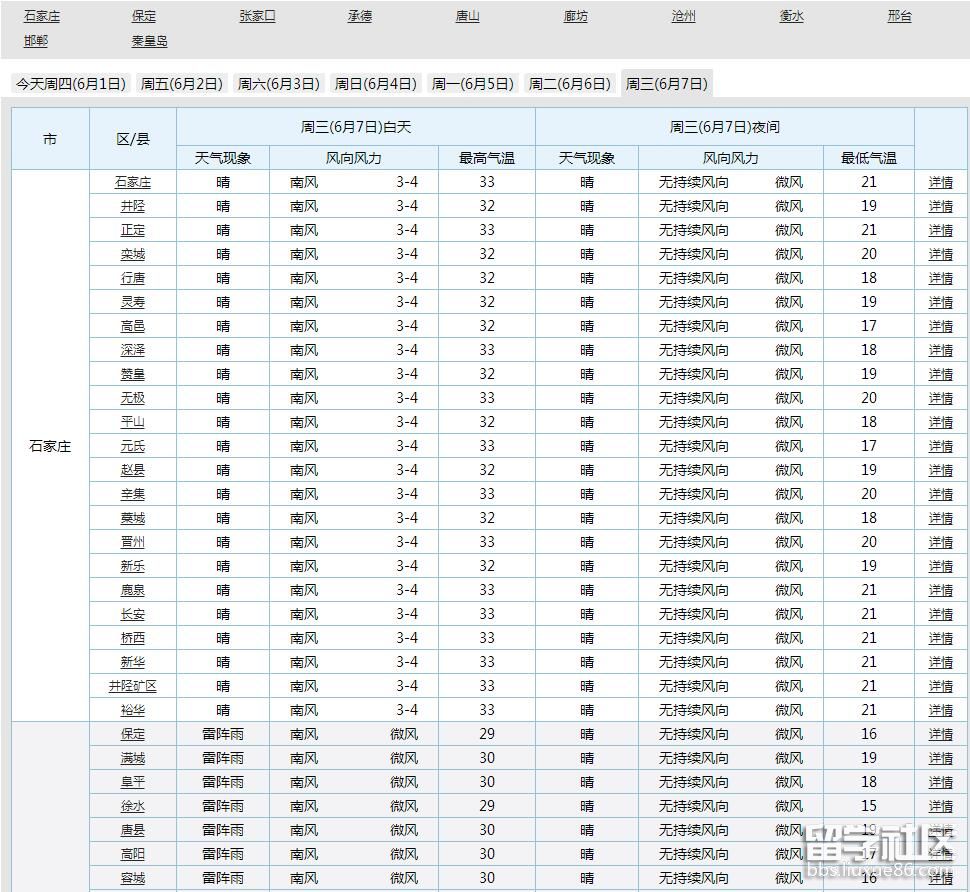The width and height of the screenshot is (970, 892).
Task: Open the 保定 city weather page
Action: coord(144,17)
